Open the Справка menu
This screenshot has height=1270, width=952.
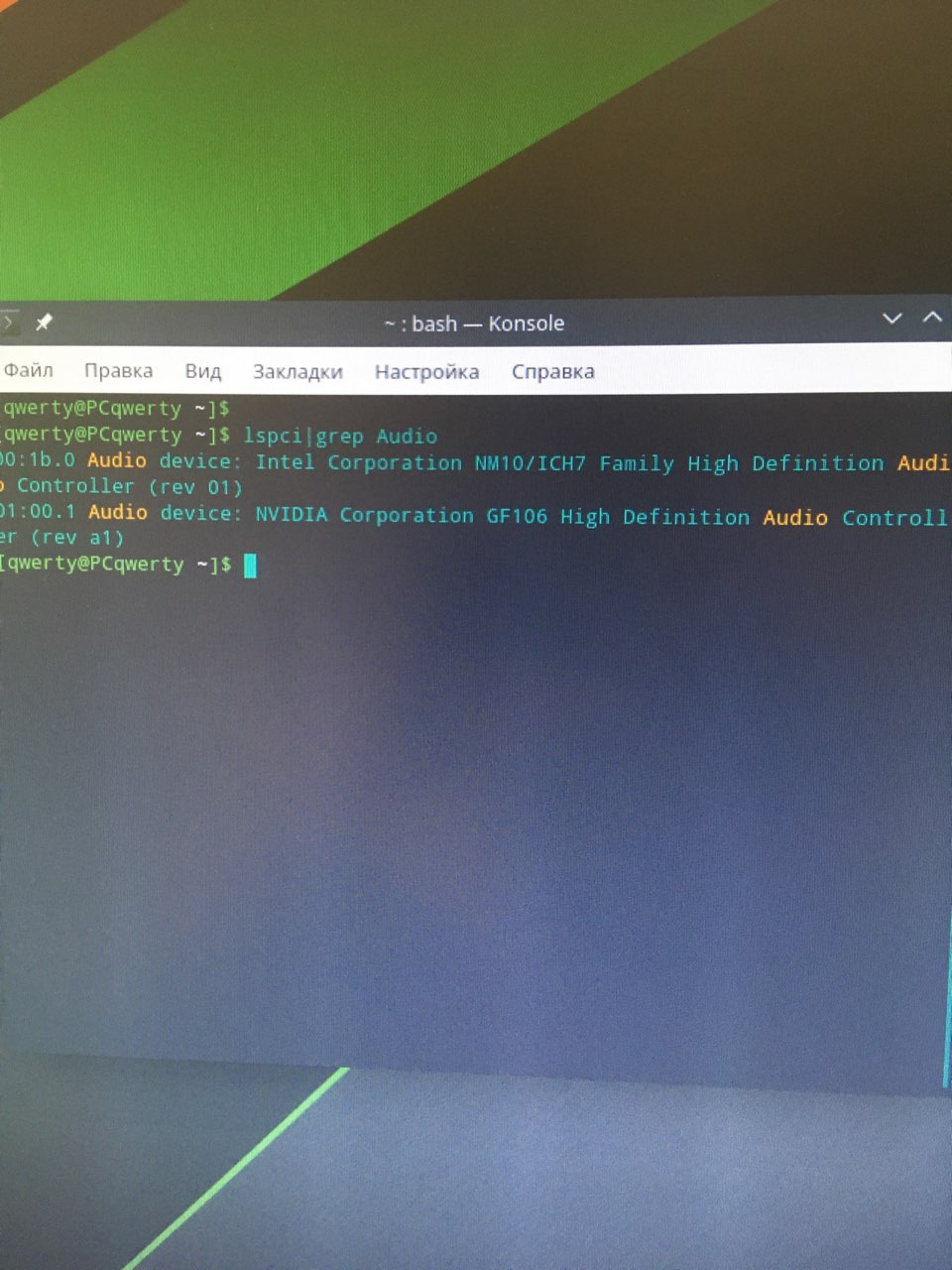coord(552,371)
